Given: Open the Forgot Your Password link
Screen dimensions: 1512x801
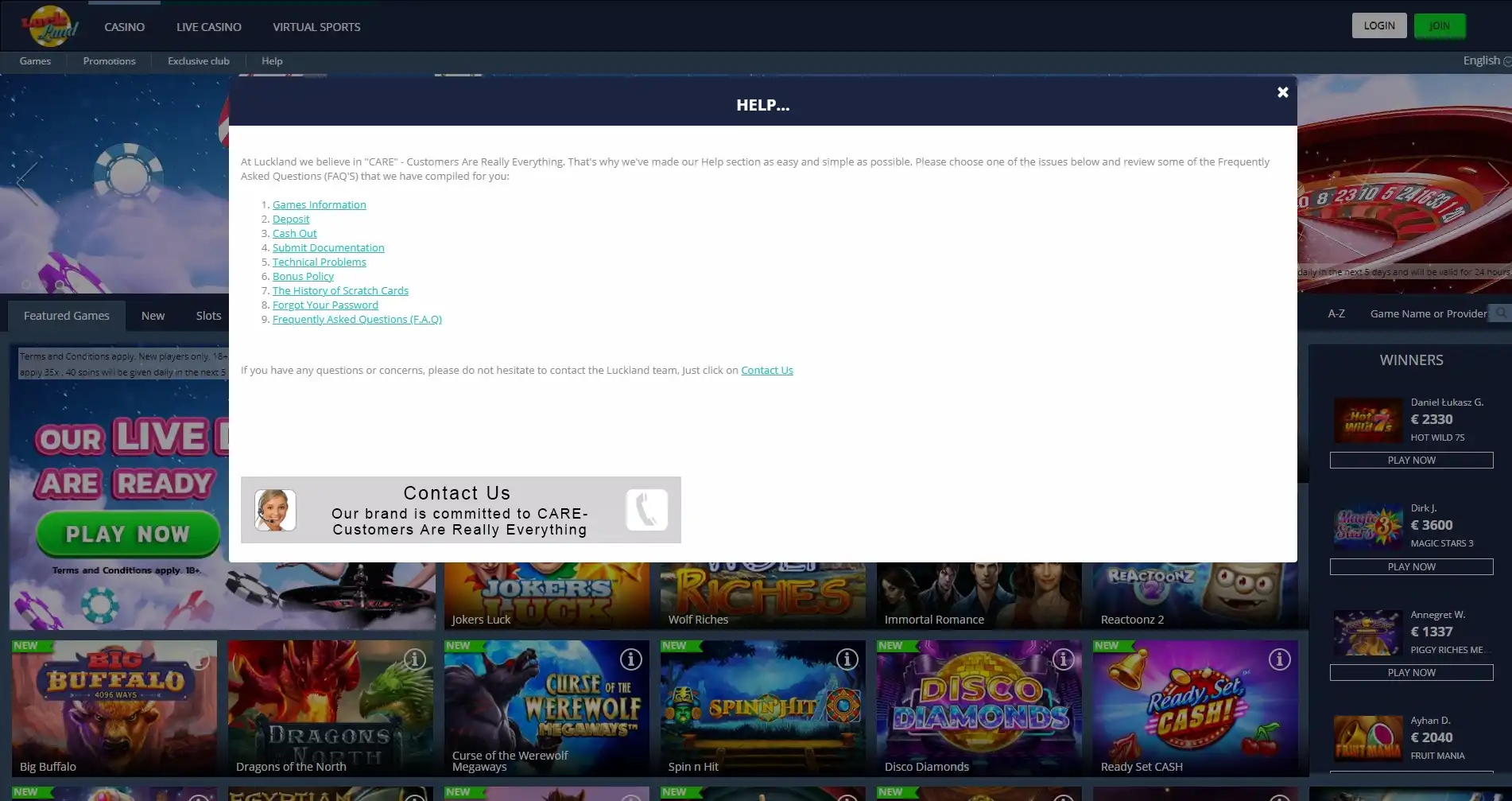Looking at the screenshot, I should coord(325,305).
